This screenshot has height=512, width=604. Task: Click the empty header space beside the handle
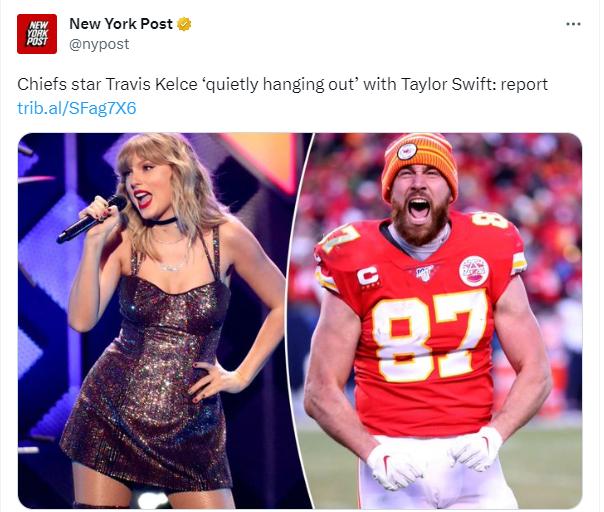click(x=350, y=44)
